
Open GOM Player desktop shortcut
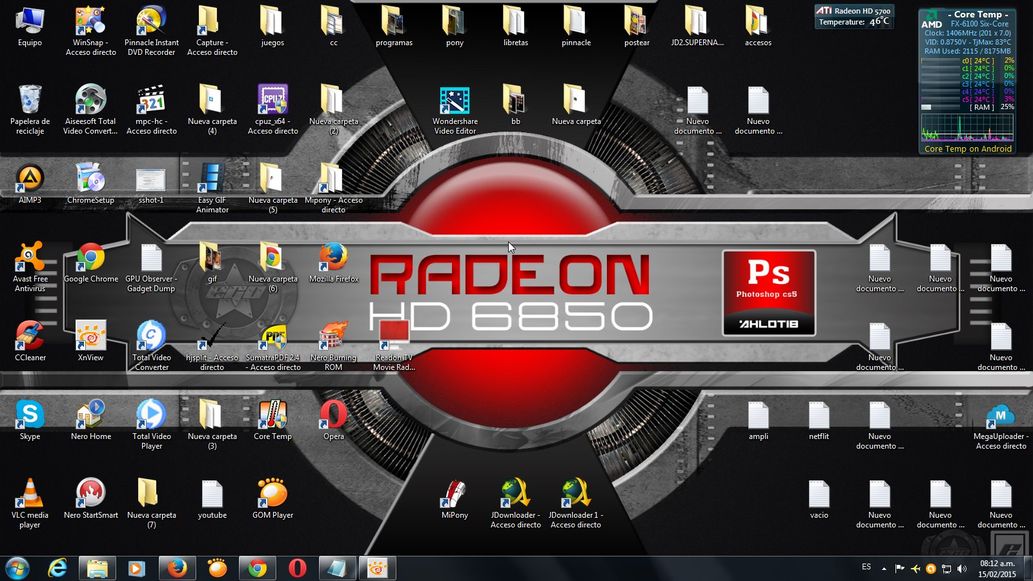(x=272, y=493)
